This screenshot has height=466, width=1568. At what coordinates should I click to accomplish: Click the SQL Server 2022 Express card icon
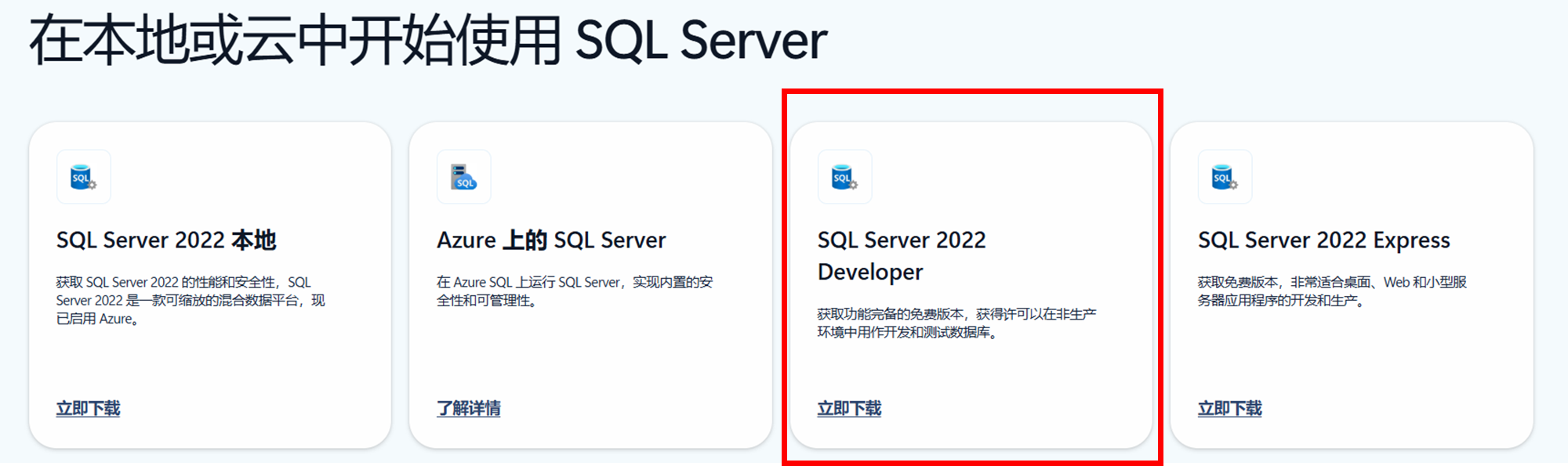click(x=1225, y=177)
